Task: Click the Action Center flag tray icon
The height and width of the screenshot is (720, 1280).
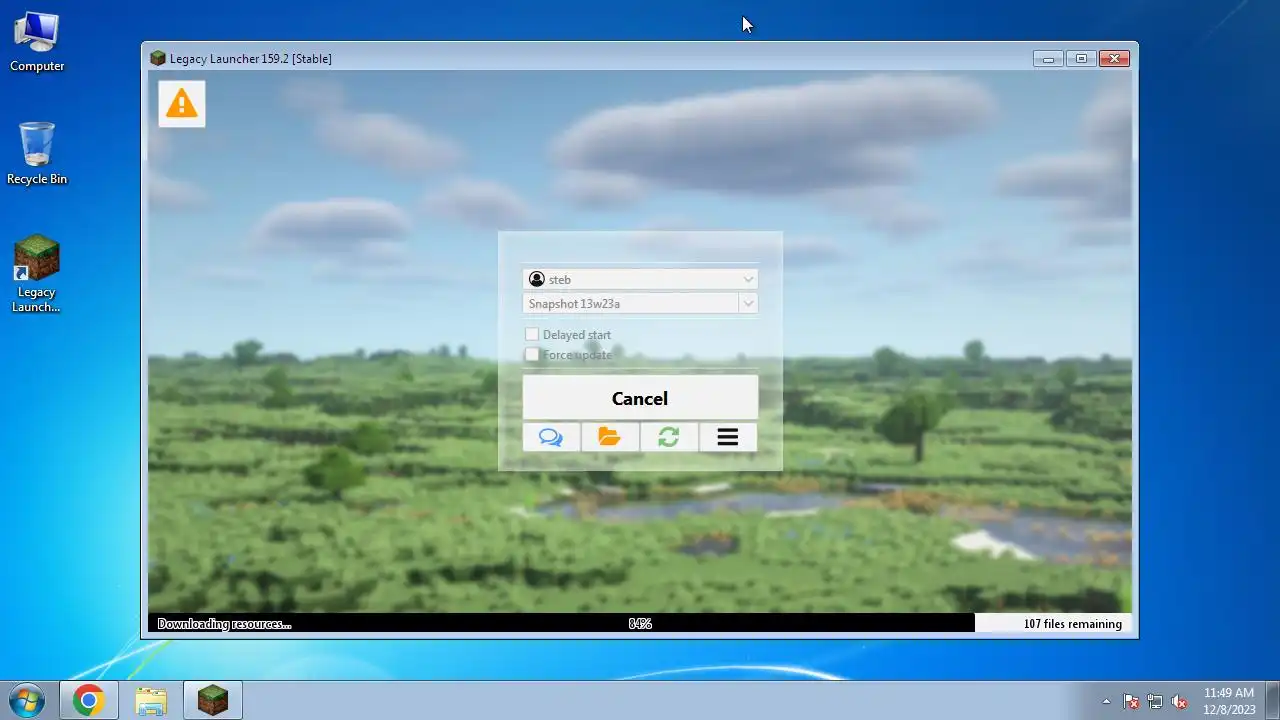Action: pyautogui.click(x=1131, y=702)
